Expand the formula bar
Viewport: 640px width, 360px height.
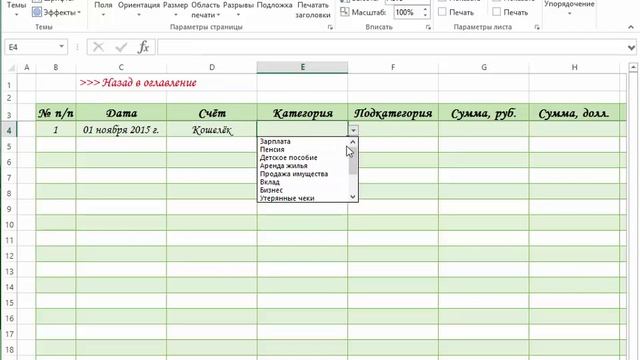[631, 48]
